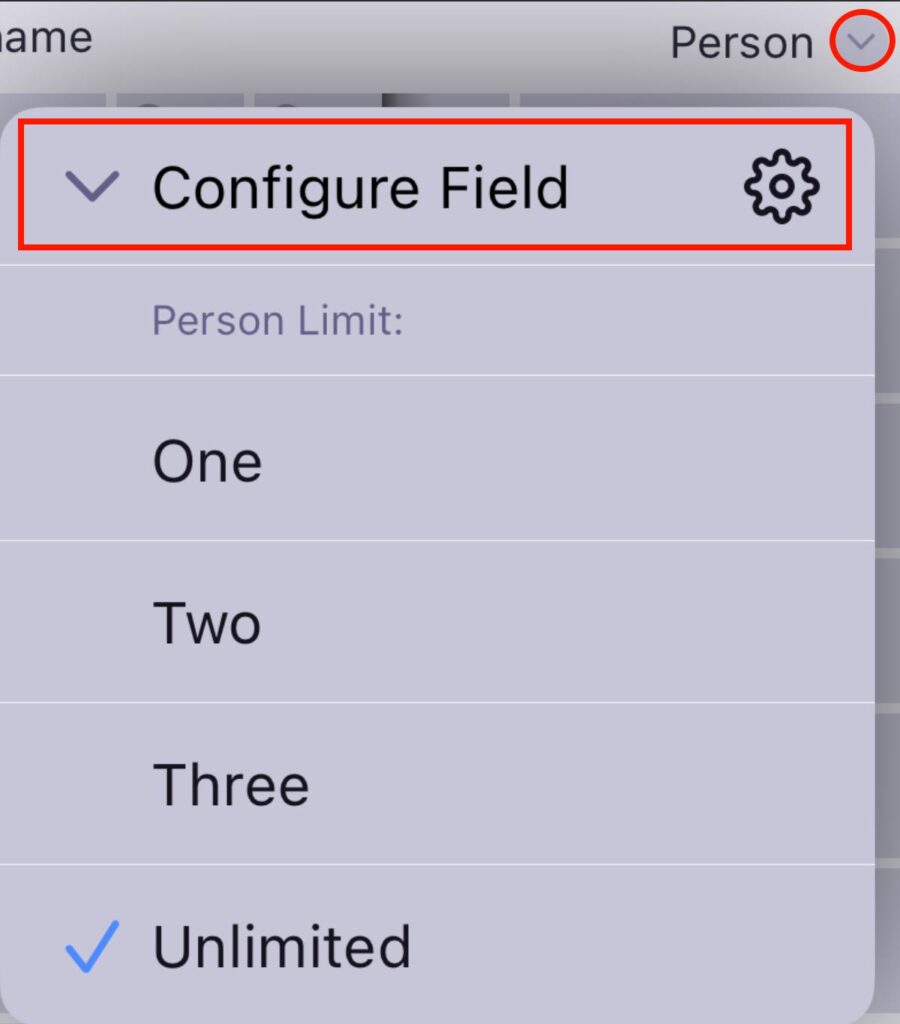The image size is (900, 1024).
Task: Choose "Three" as the person limit
Action: (231, 785)
